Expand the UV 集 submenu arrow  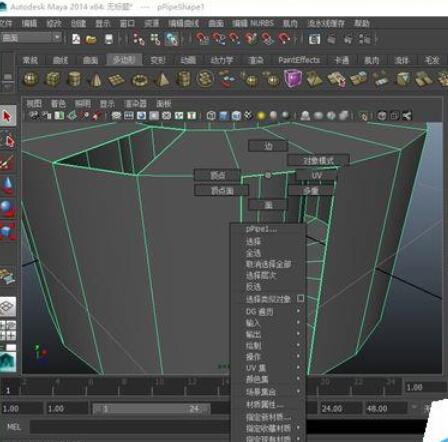(x=298, y=368)
